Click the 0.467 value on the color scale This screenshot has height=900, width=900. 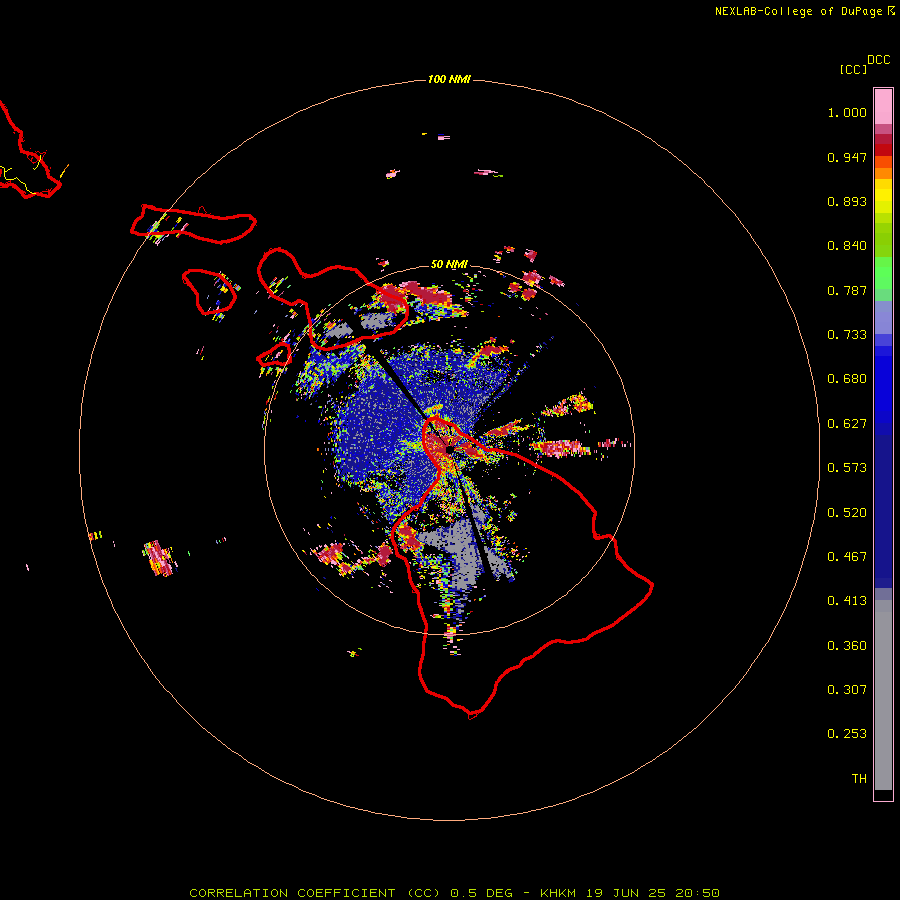click(847, 557)
